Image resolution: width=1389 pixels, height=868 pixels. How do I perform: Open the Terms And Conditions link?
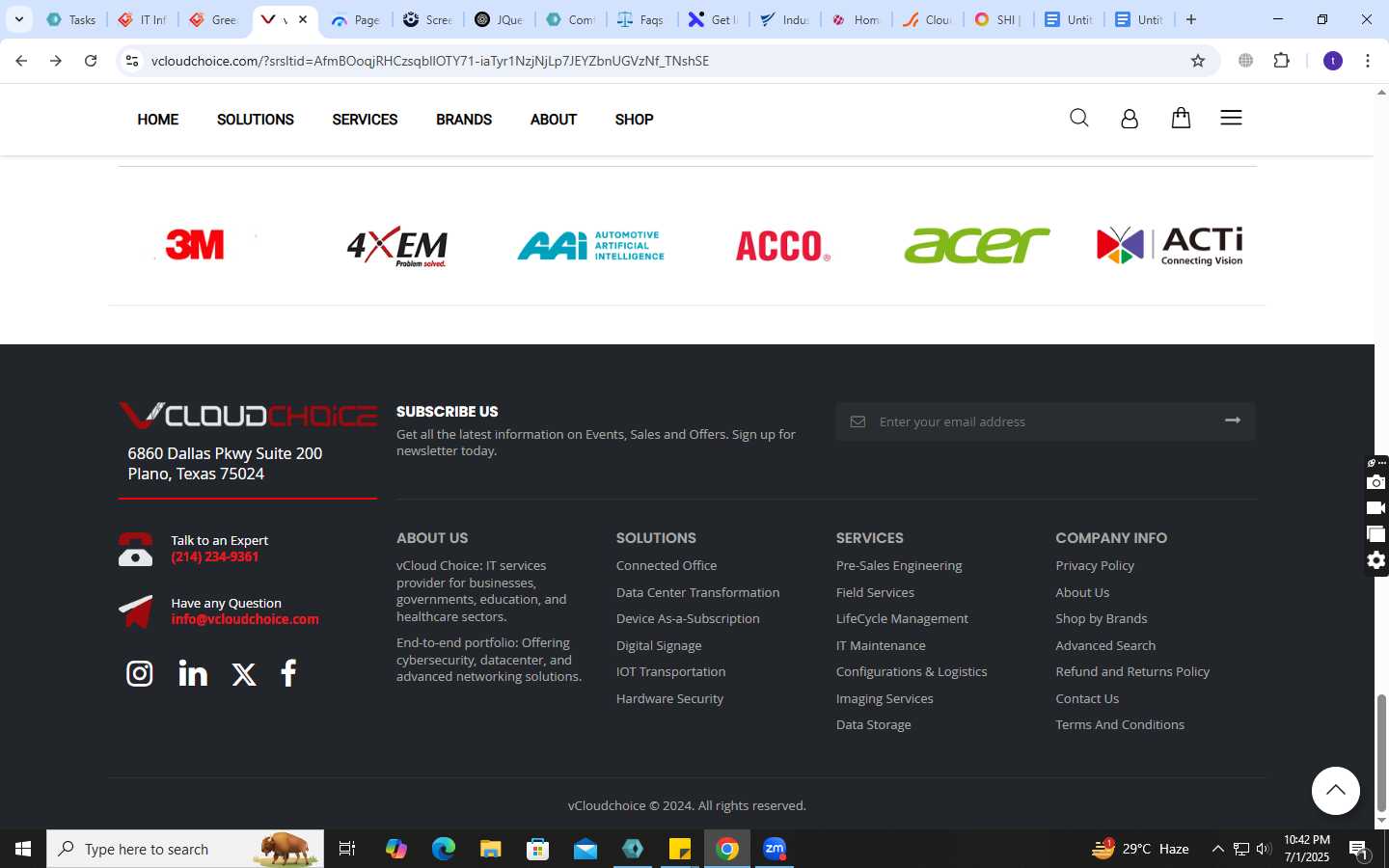1120,724
